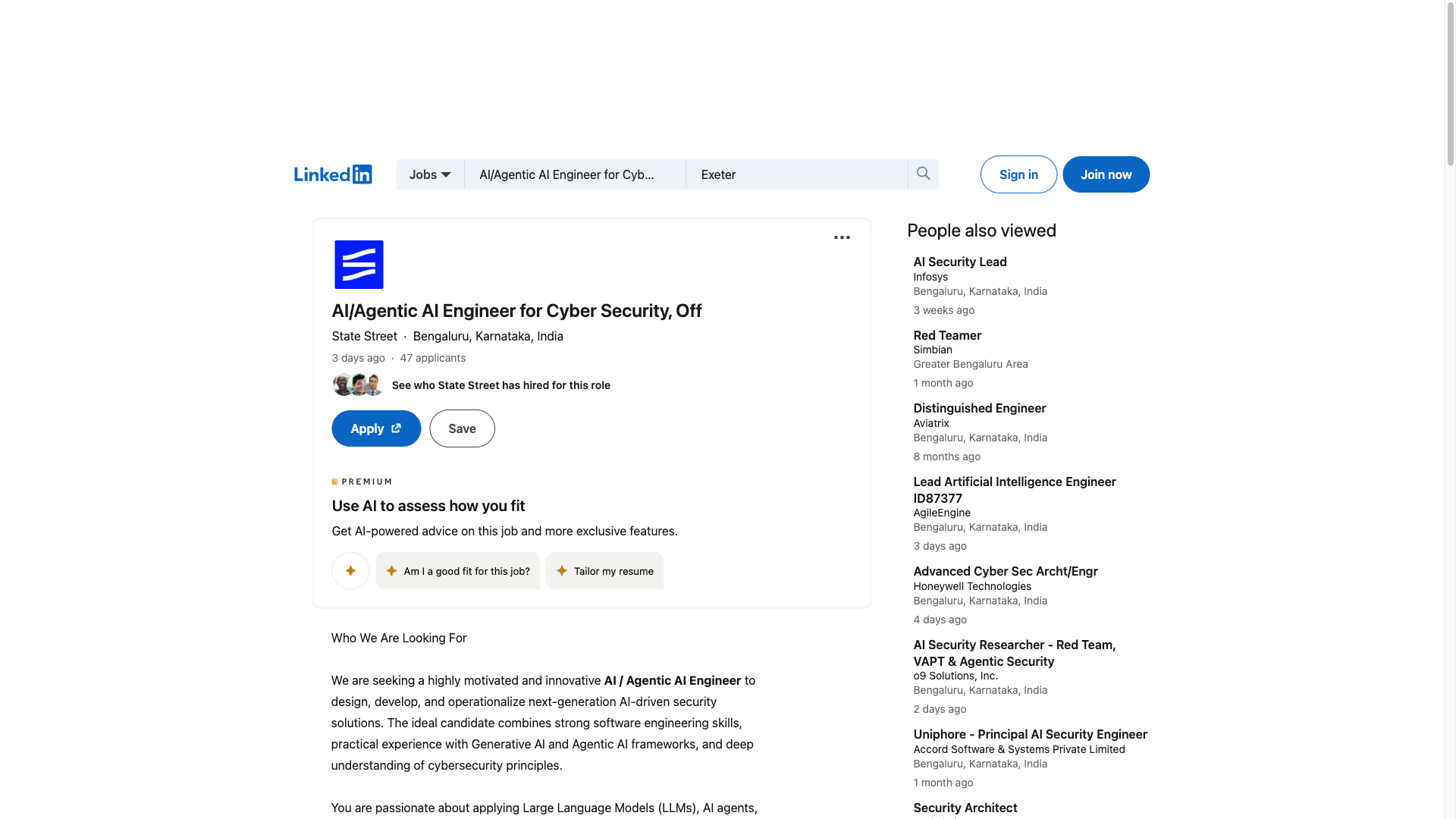1456x819 pixels.
Task: Click the Infosys company name
Action: click(930, 277)
